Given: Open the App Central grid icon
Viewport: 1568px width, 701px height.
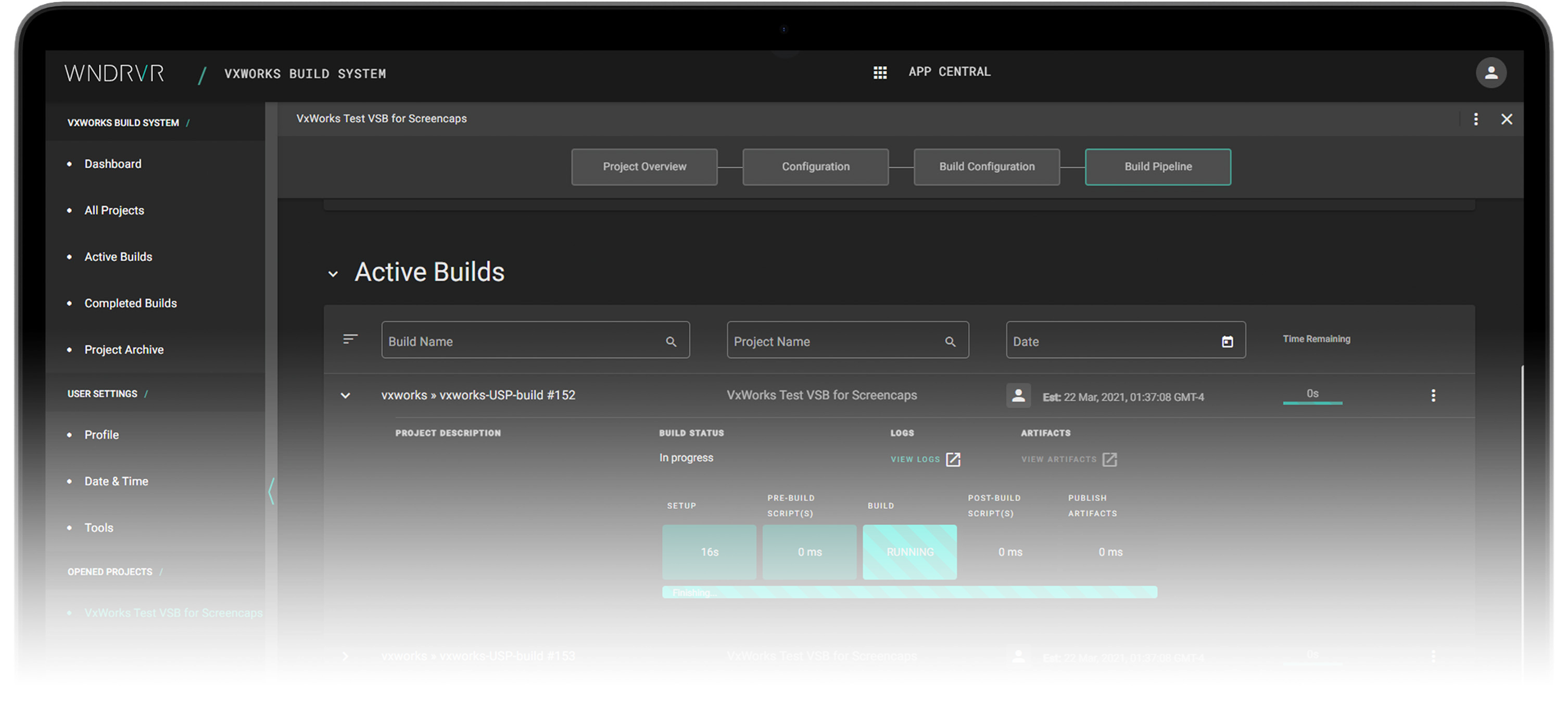Looking at the screenshot, I should point(880,73).
